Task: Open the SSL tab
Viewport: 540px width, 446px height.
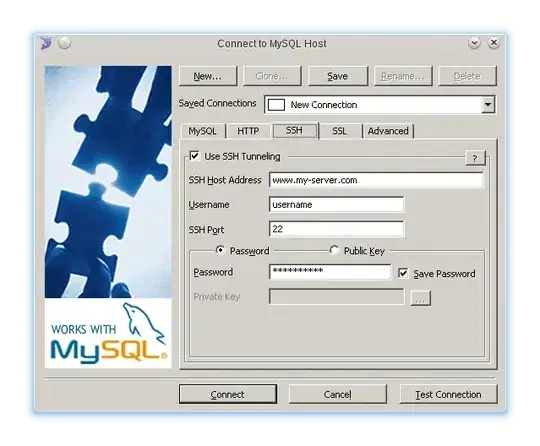Action: pyautogui.click(x=340, y=131)
